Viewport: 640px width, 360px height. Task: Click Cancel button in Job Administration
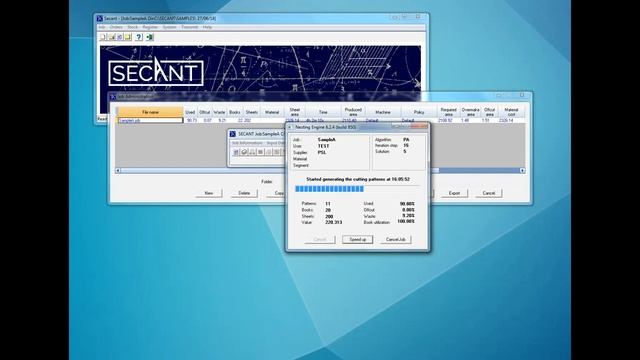[489, 193]
